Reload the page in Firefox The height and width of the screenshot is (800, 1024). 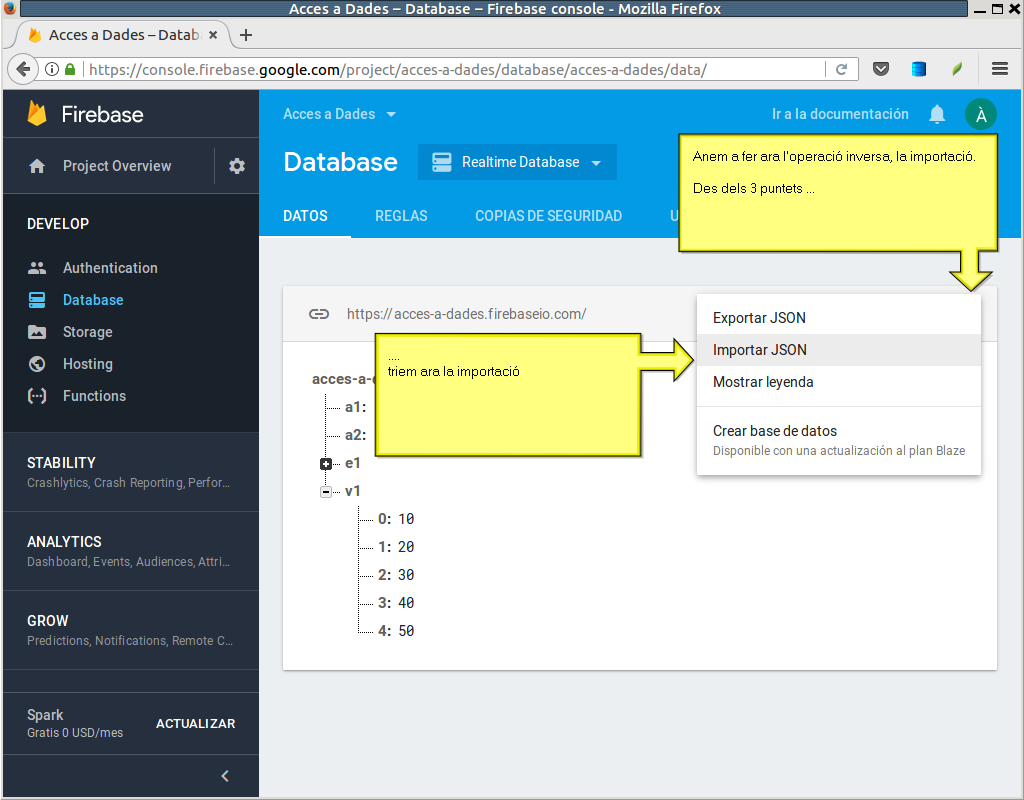[842, 69]
